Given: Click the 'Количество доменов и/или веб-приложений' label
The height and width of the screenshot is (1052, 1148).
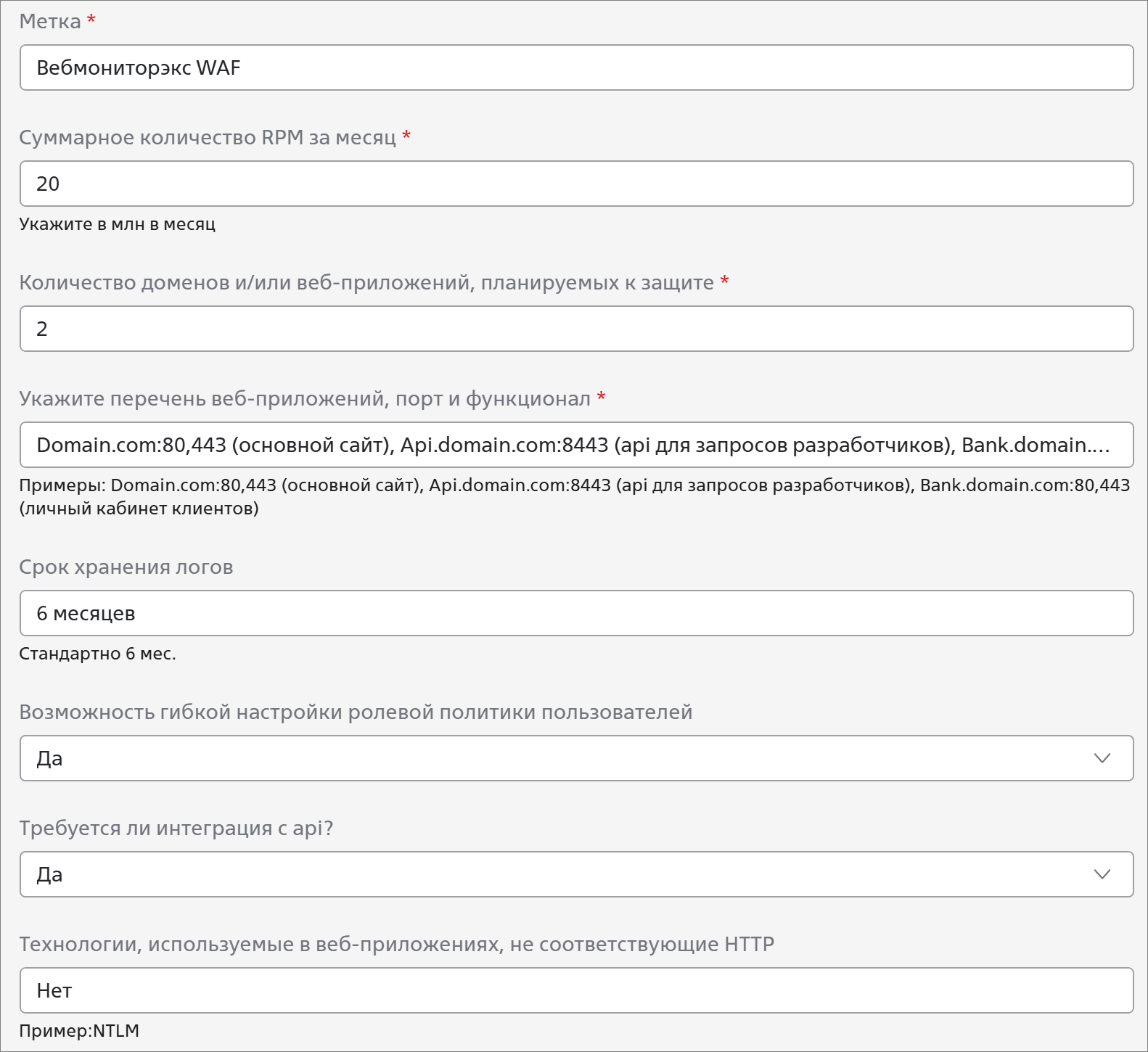Looking at the screenshot, I should click(366, 283).
